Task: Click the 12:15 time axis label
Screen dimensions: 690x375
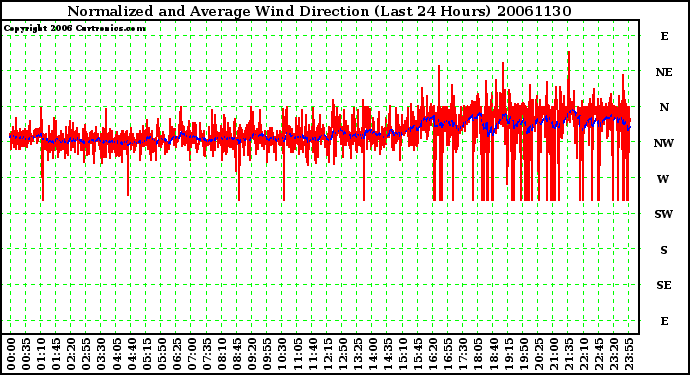Action: pos(327,354)
